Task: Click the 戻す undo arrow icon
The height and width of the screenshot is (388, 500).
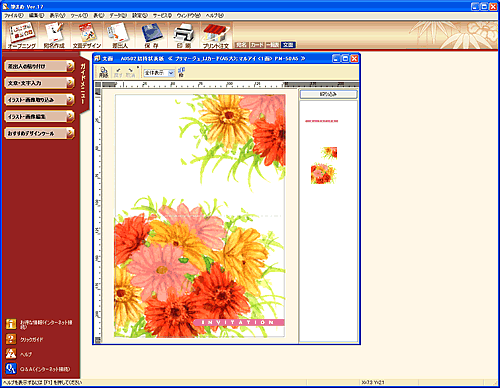Action: [118, 72]
